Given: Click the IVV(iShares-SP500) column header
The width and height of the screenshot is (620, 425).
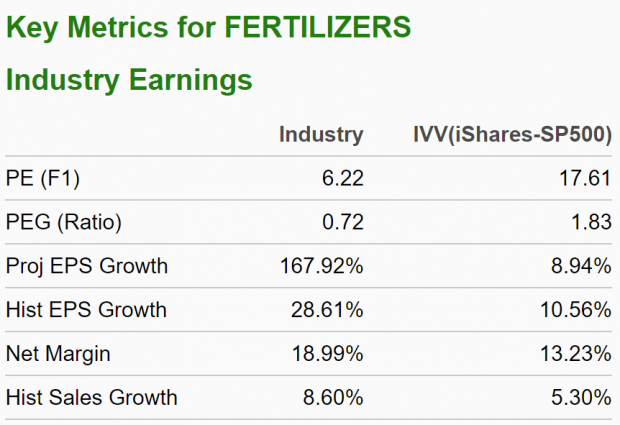Looking at the screenshot, I should coord(512,135).
